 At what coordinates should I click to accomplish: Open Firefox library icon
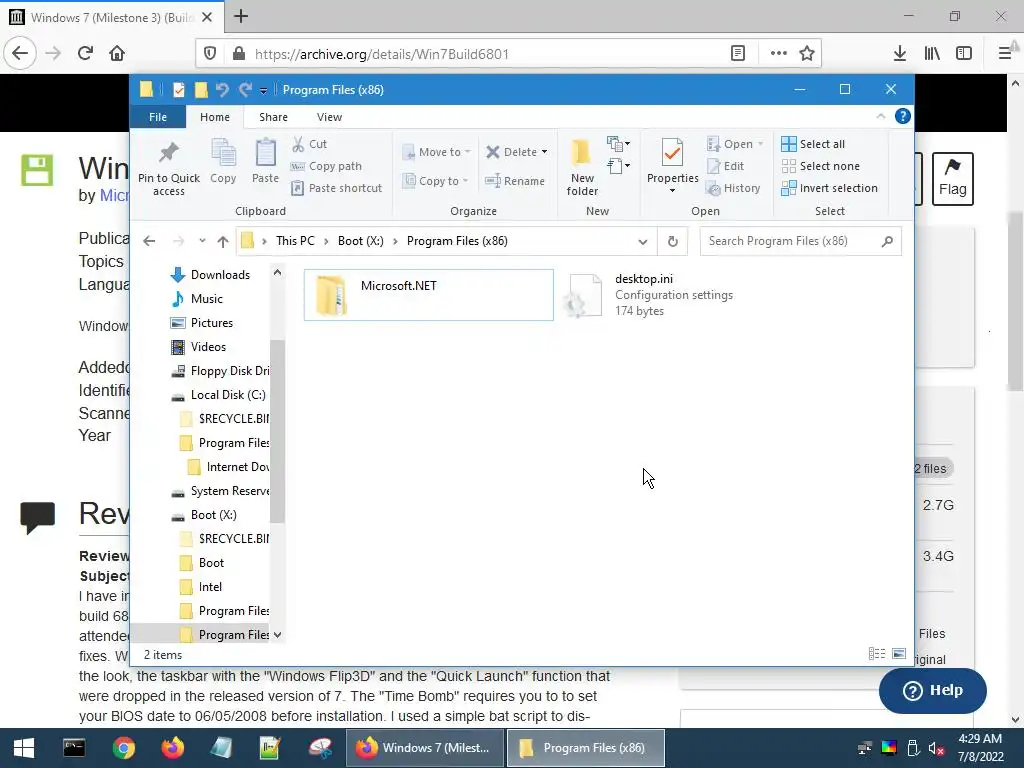pyautogui.click(x=932, y=54)
